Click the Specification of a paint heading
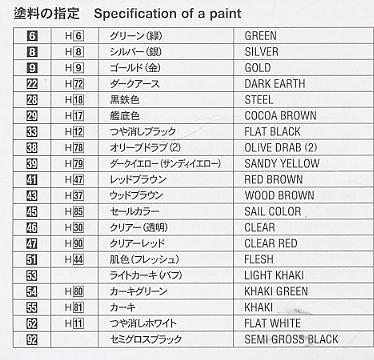The image size is (374, 360). 168,14
